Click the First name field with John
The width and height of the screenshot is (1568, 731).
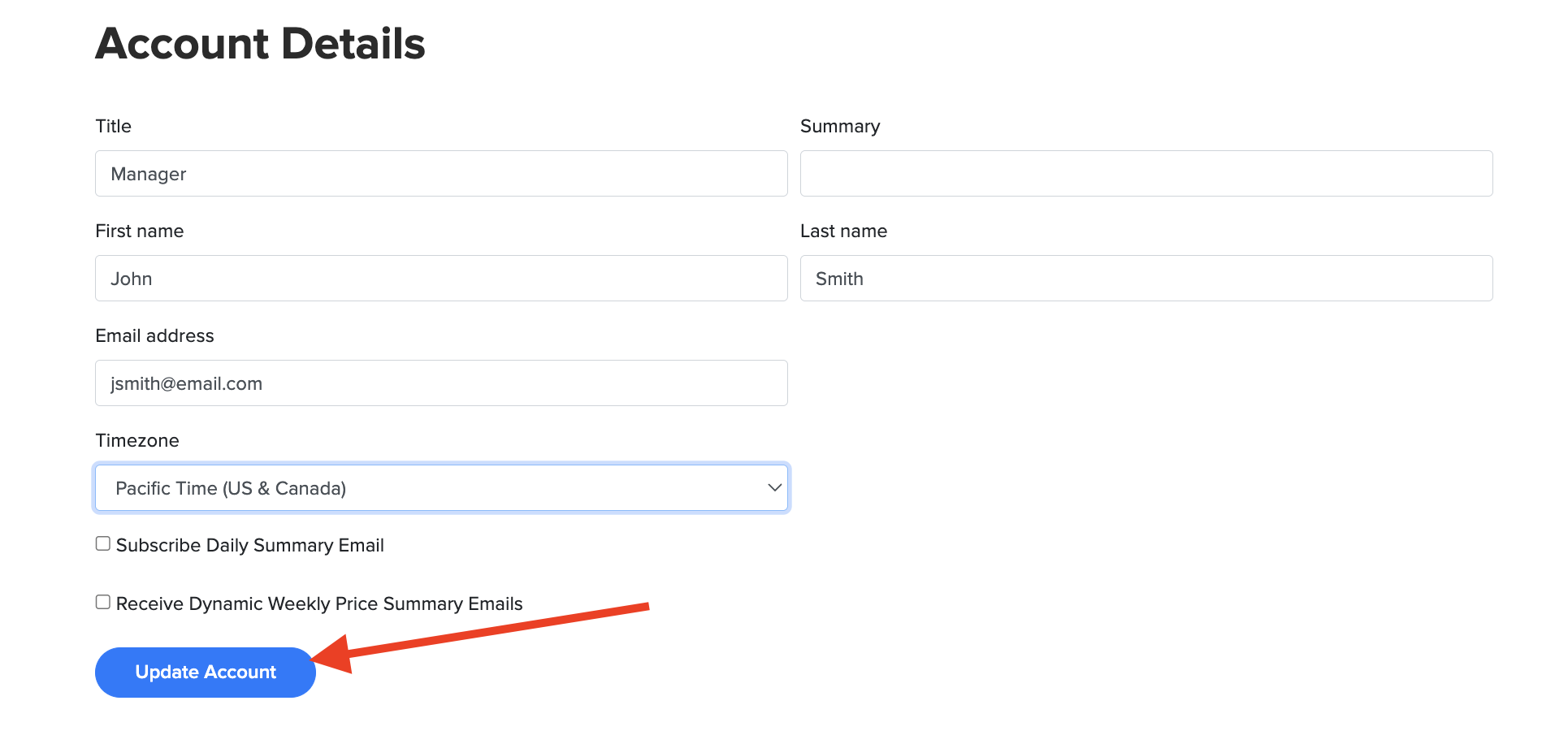point(441,279)
